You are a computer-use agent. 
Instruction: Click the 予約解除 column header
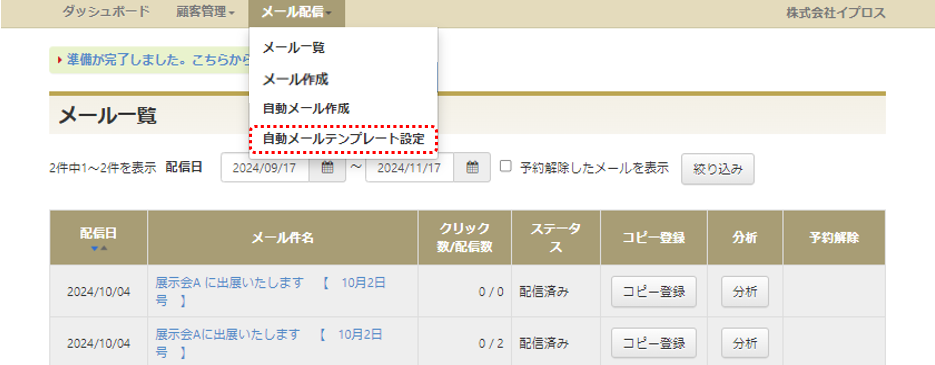tap(834, 237)
